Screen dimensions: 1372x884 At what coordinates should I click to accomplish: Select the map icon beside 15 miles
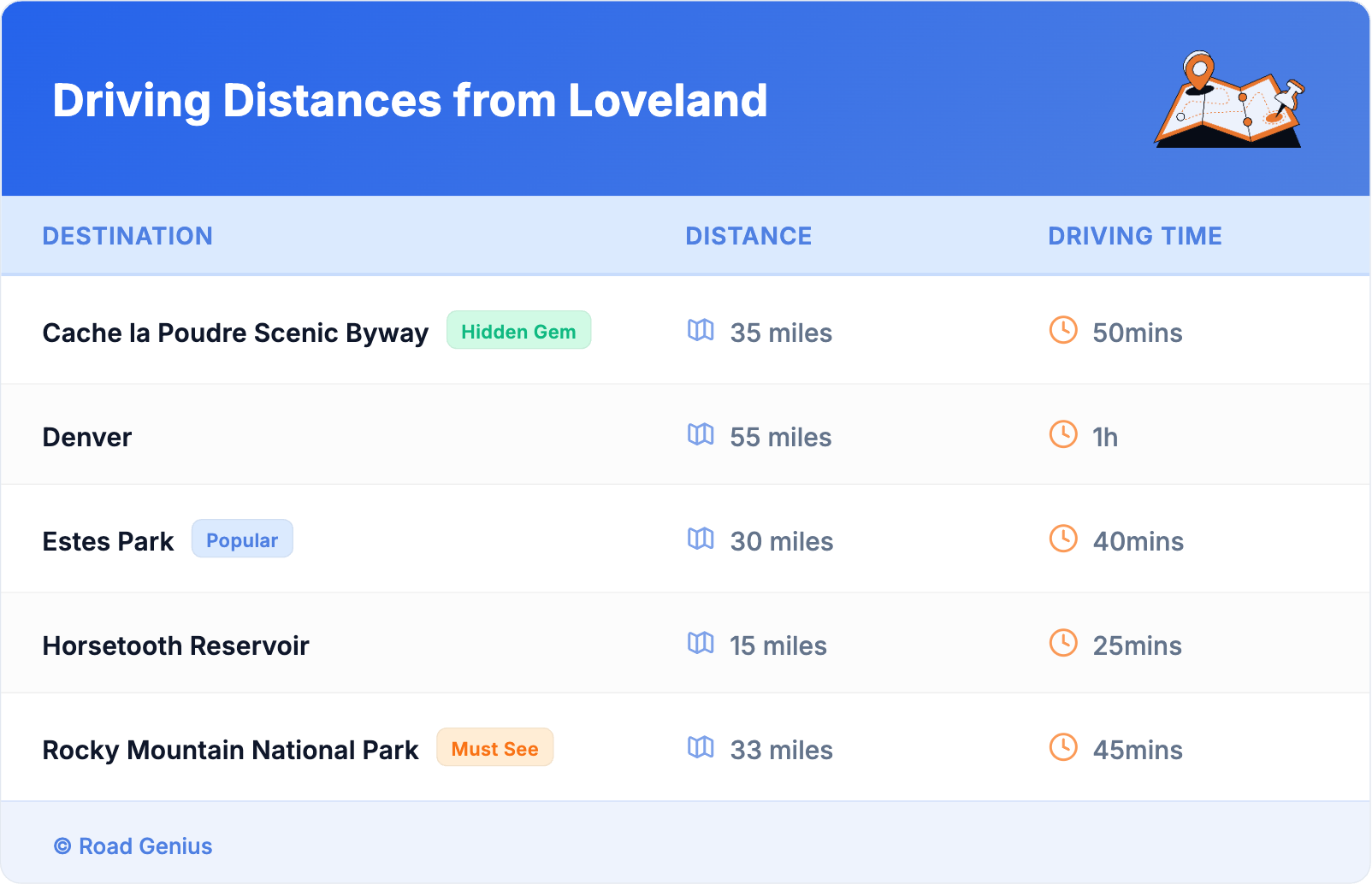coord(701,644)
